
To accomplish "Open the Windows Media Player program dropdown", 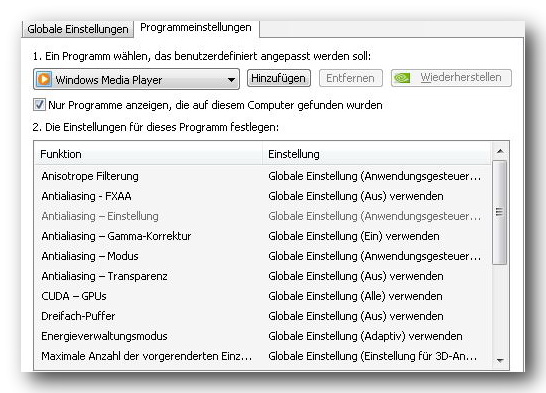I will coord(136,79).
